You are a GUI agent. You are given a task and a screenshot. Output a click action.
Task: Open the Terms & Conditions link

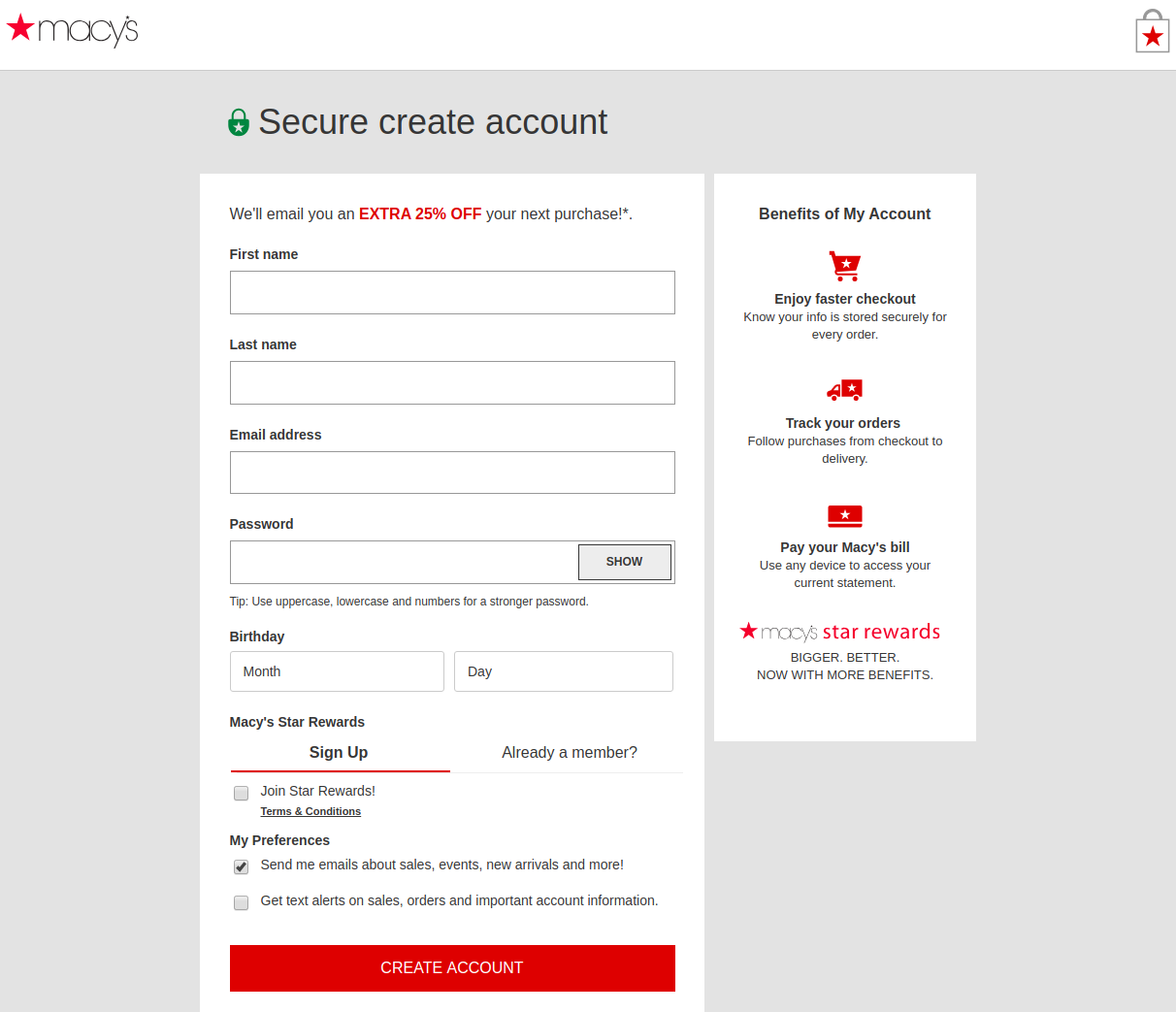[x=310, y=812]
